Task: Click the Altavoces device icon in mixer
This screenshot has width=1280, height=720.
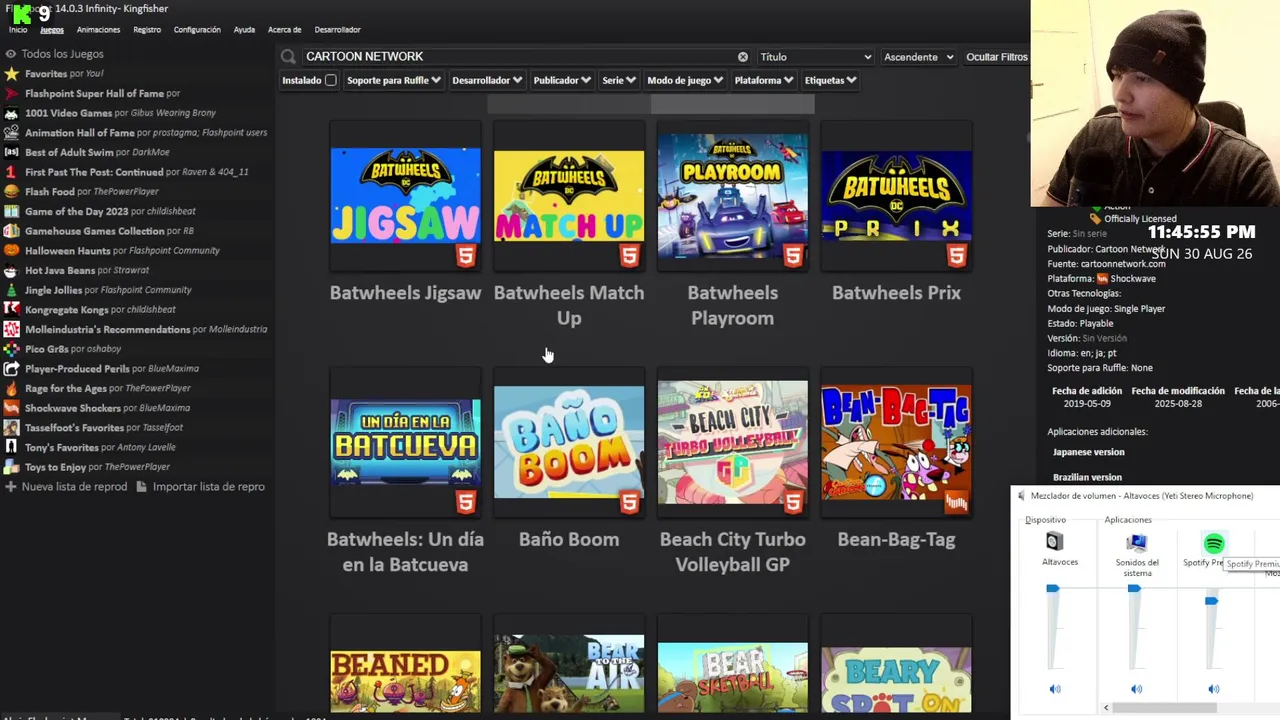Action: pyautogui.click(x=1054, y=542)
